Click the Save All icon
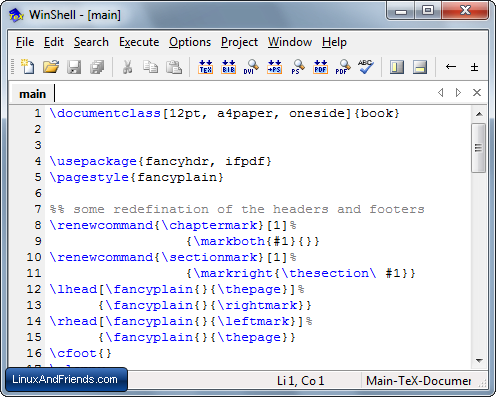 point(97,67)
